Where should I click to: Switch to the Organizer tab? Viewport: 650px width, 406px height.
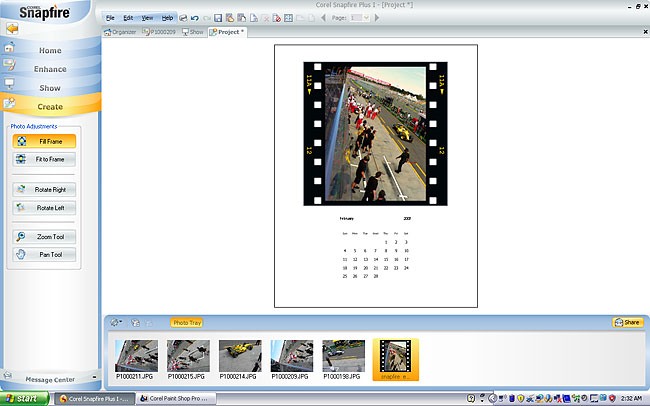(122, 32)
